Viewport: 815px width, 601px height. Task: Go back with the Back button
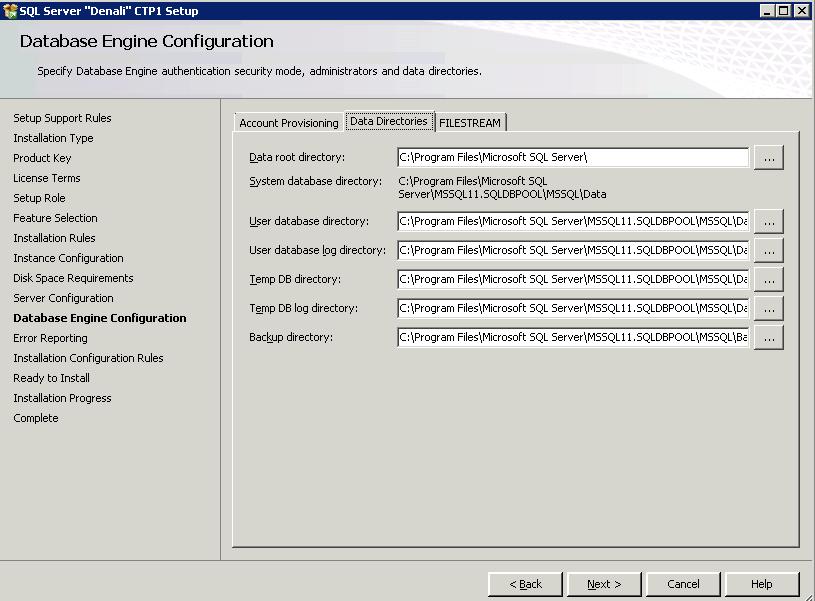pos(525,584)
